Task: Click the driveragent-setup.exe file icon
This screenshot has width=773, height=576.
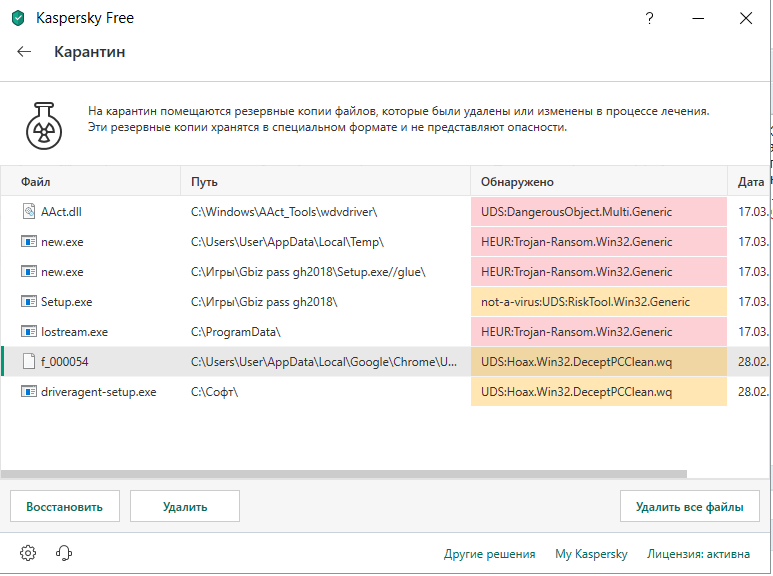Action: click(x=28, y=391)
